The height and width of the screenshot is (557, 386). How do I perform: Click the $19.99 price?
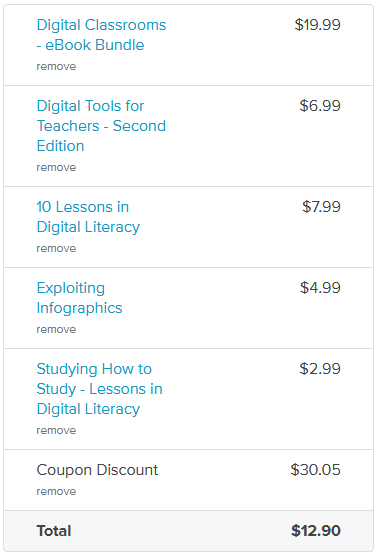point(317,25)
